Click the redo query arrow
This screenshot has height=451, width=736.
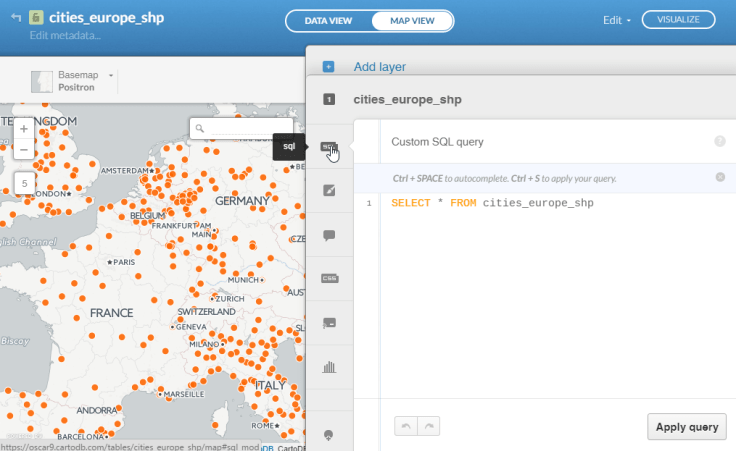click(x=429, y=426)
